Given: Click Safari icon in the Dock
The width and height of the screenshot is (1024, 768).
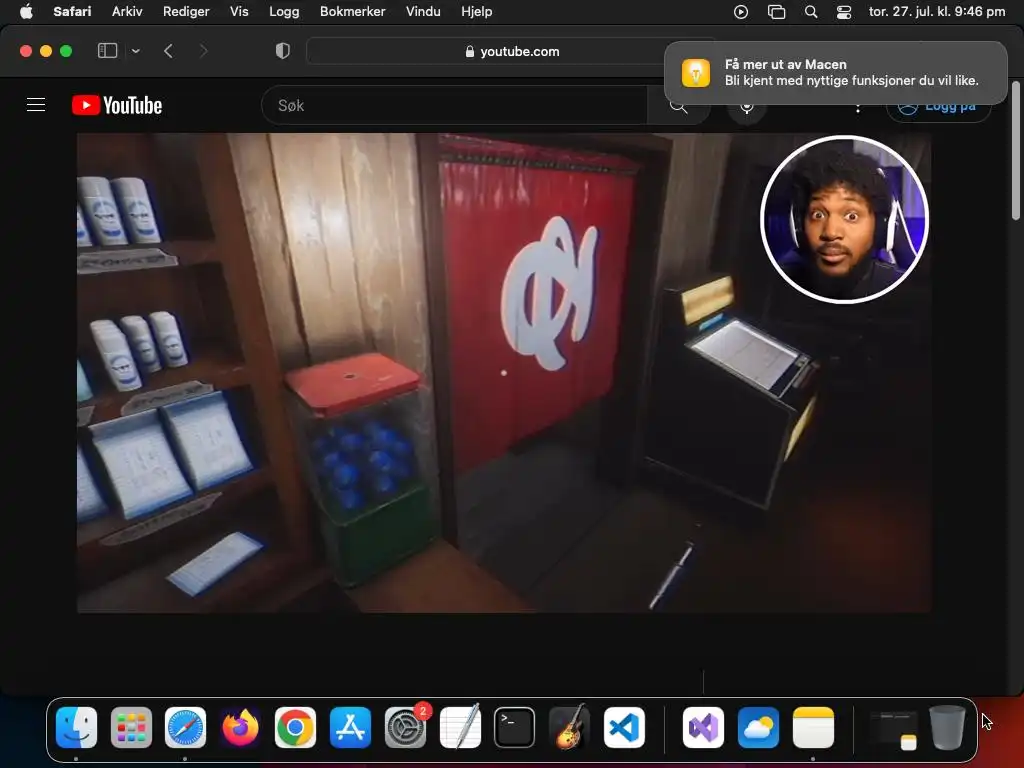Looking at the screenshot, I should (185, 728).
